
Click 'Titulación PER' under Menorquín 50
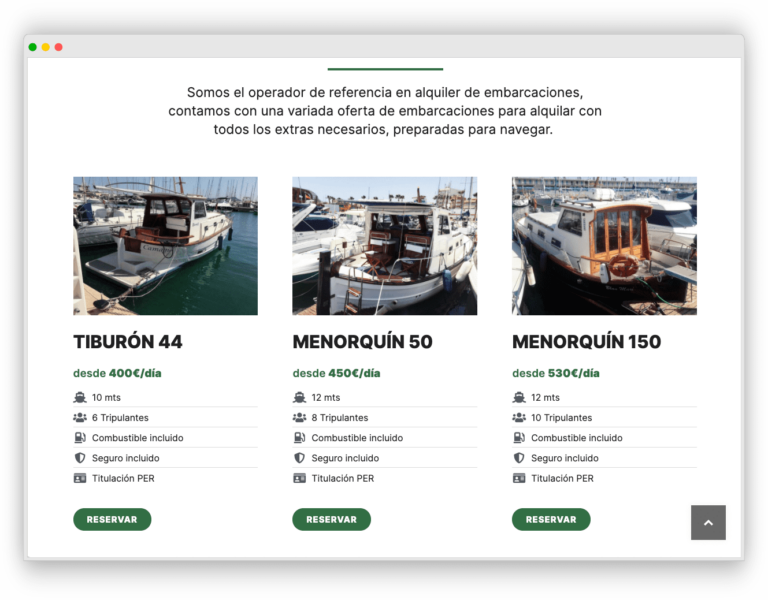[343, 478]
